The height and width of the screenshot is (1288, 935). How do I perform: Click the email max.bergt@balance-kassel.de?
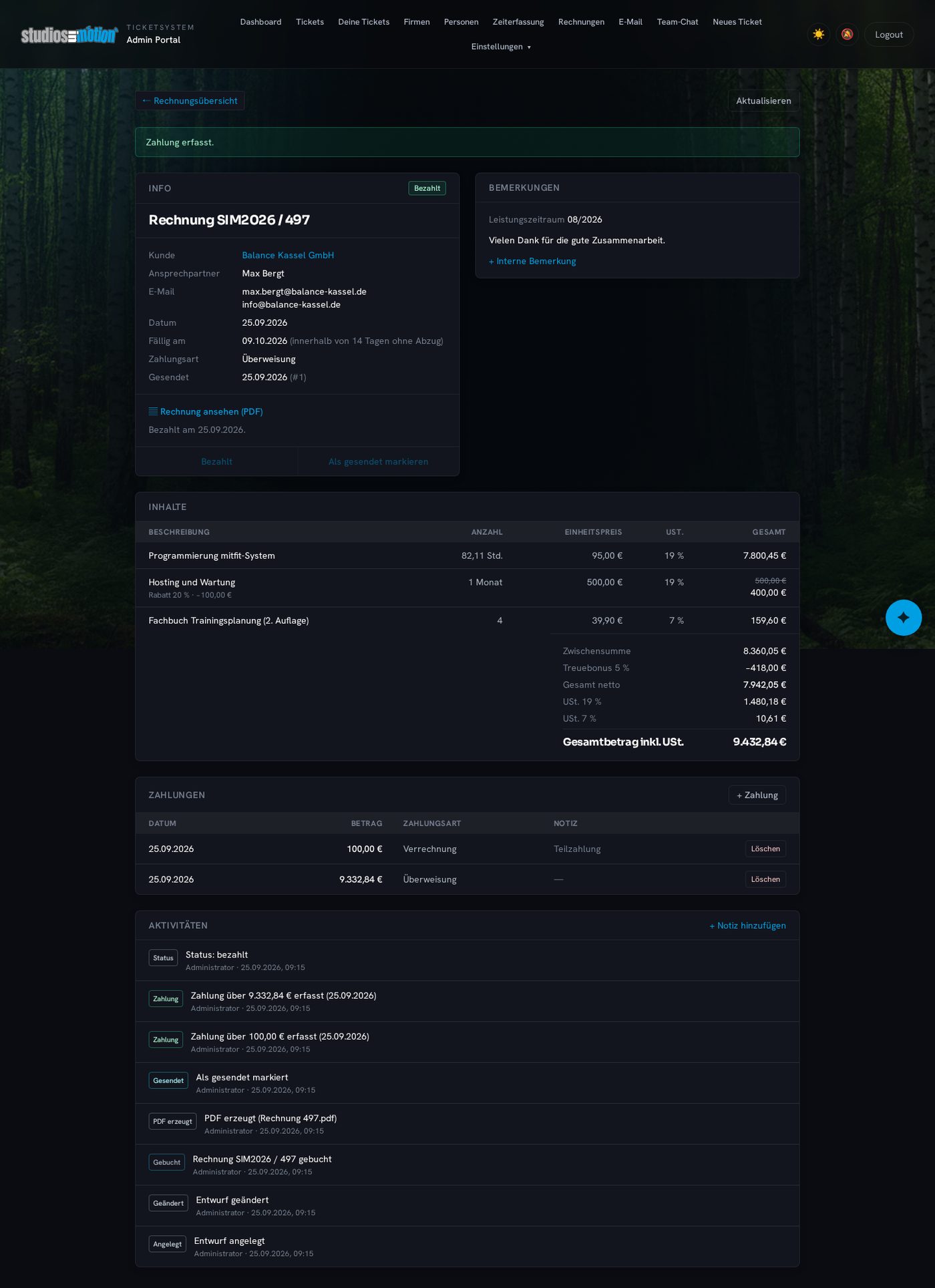pos(304,292)
